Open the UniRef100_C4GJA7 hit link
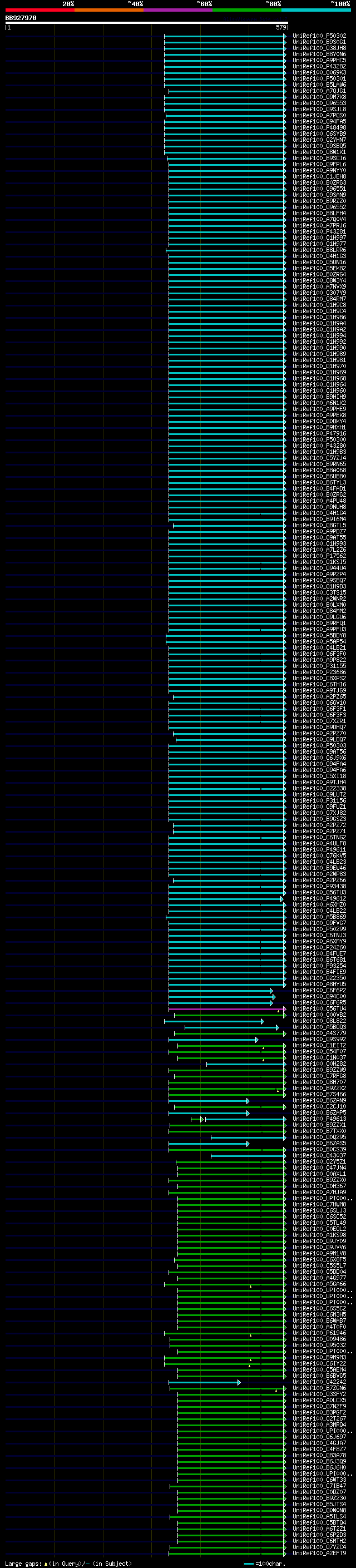 pyautogui.click(x=319, y=1443)
